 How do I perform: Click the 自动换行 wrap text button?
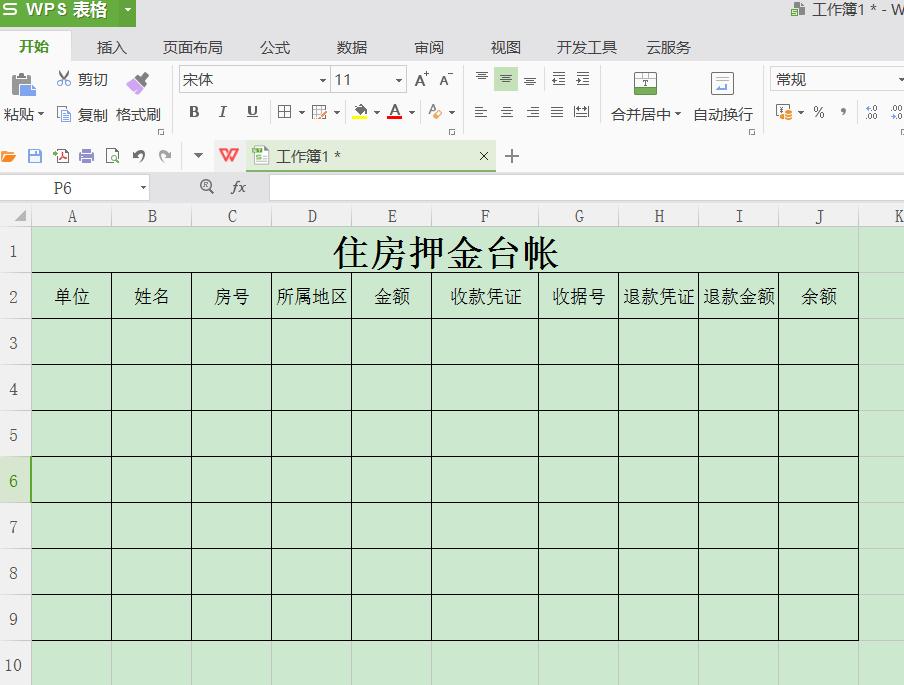point(723,112)
